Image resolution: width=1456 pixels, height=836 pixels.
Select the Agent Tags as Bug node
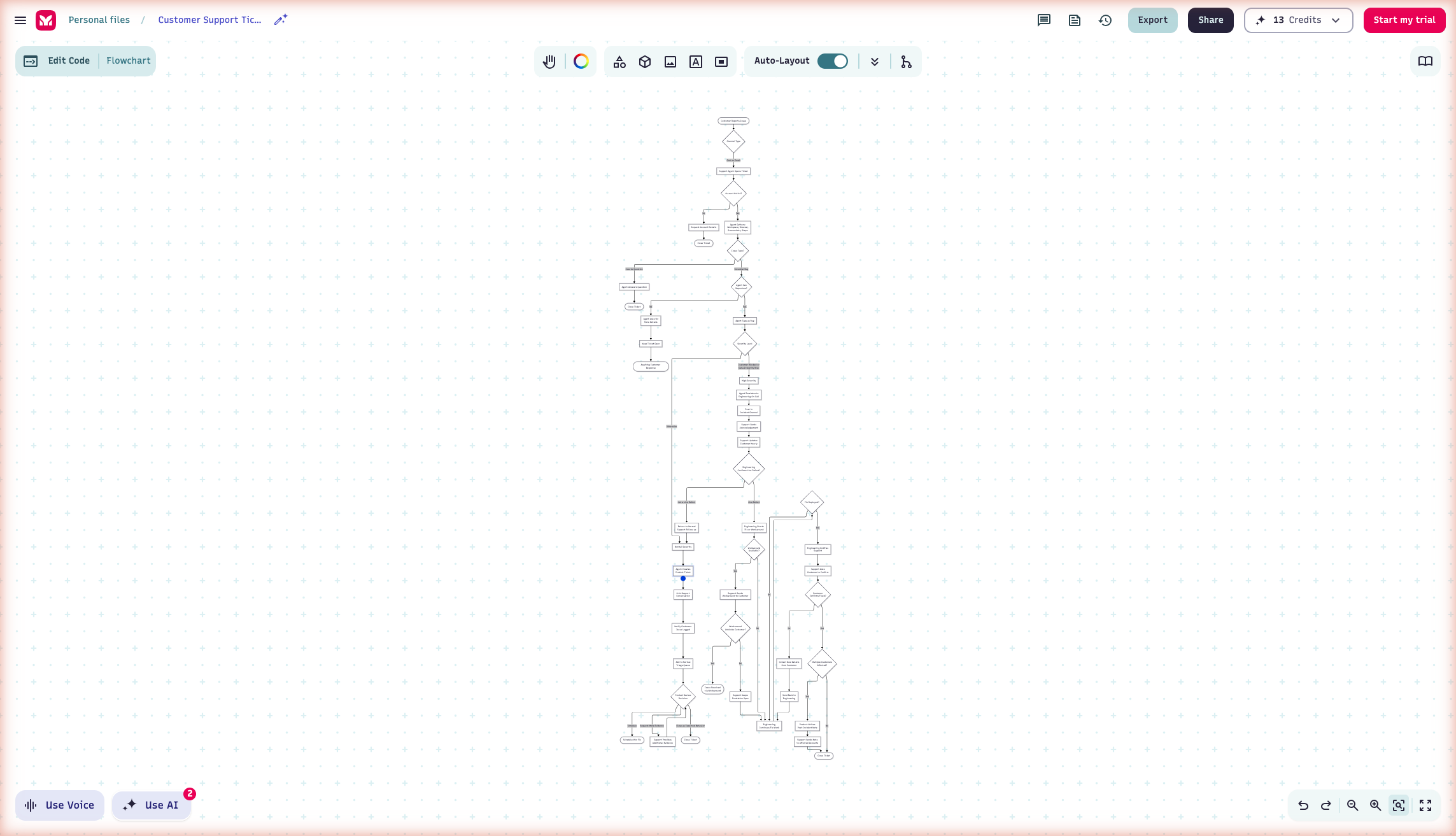(x=745, y=321)
